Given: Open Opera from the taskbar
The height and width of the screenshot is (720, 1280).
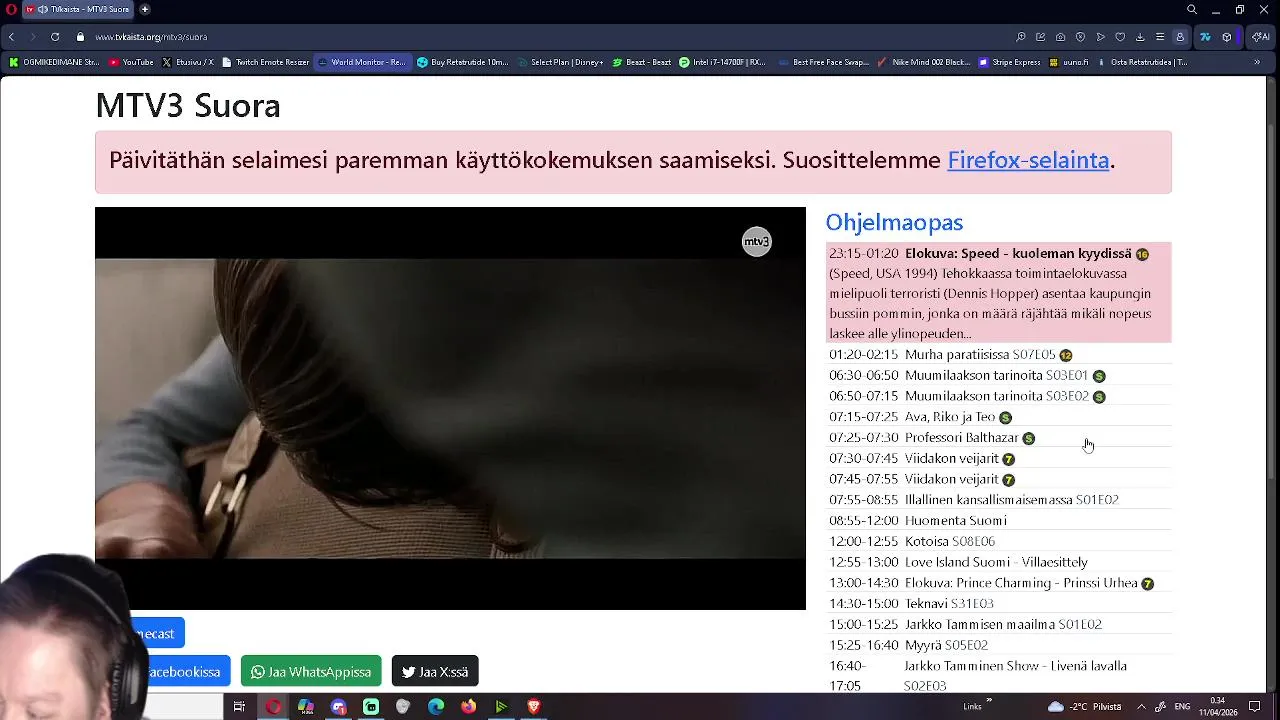Looking at the screenshot, I should [x=273, y=706].
